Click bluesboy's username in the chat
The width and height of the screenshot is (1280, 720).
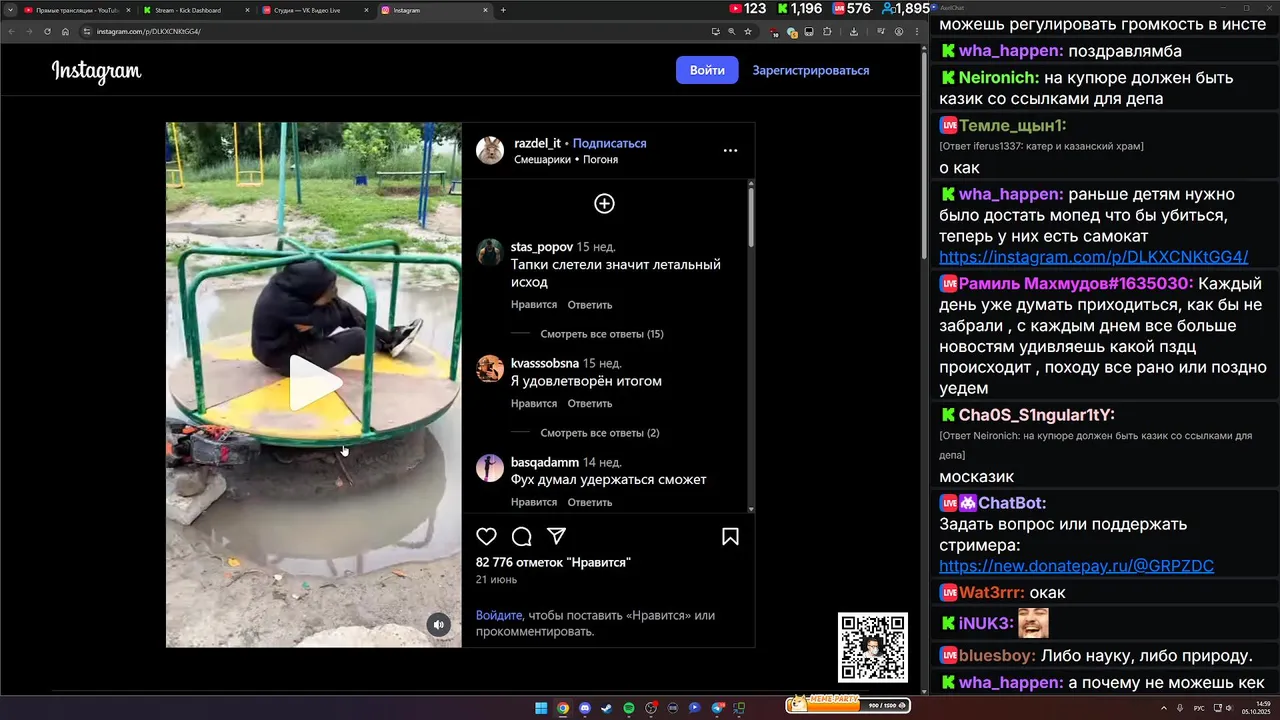(x=995, y=656)
